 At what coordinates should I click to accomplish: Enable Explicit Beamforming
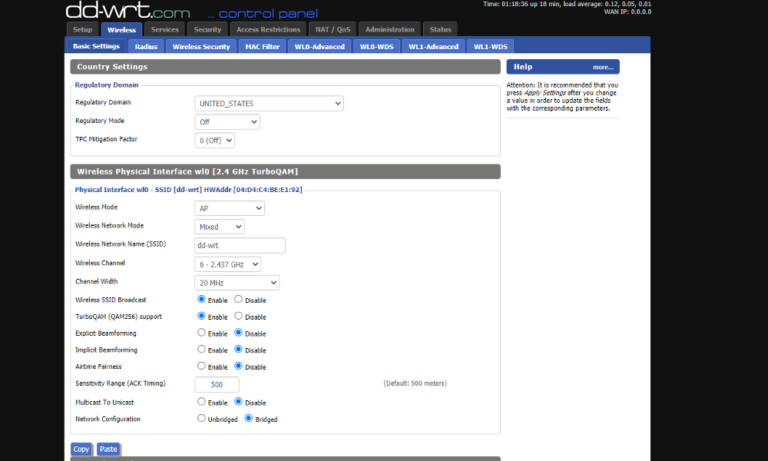click(202, 333)
